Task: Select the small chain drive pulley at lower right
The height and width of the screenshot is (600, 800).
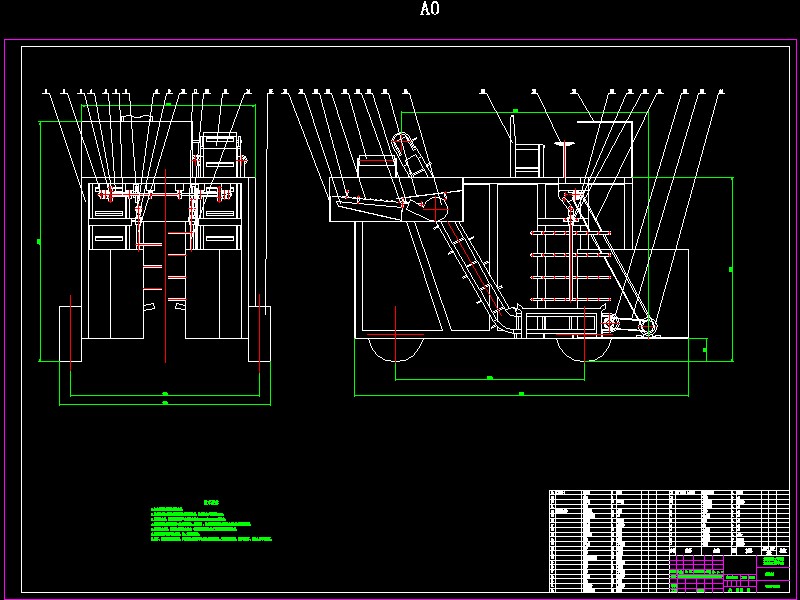Action: coord(648,326)
